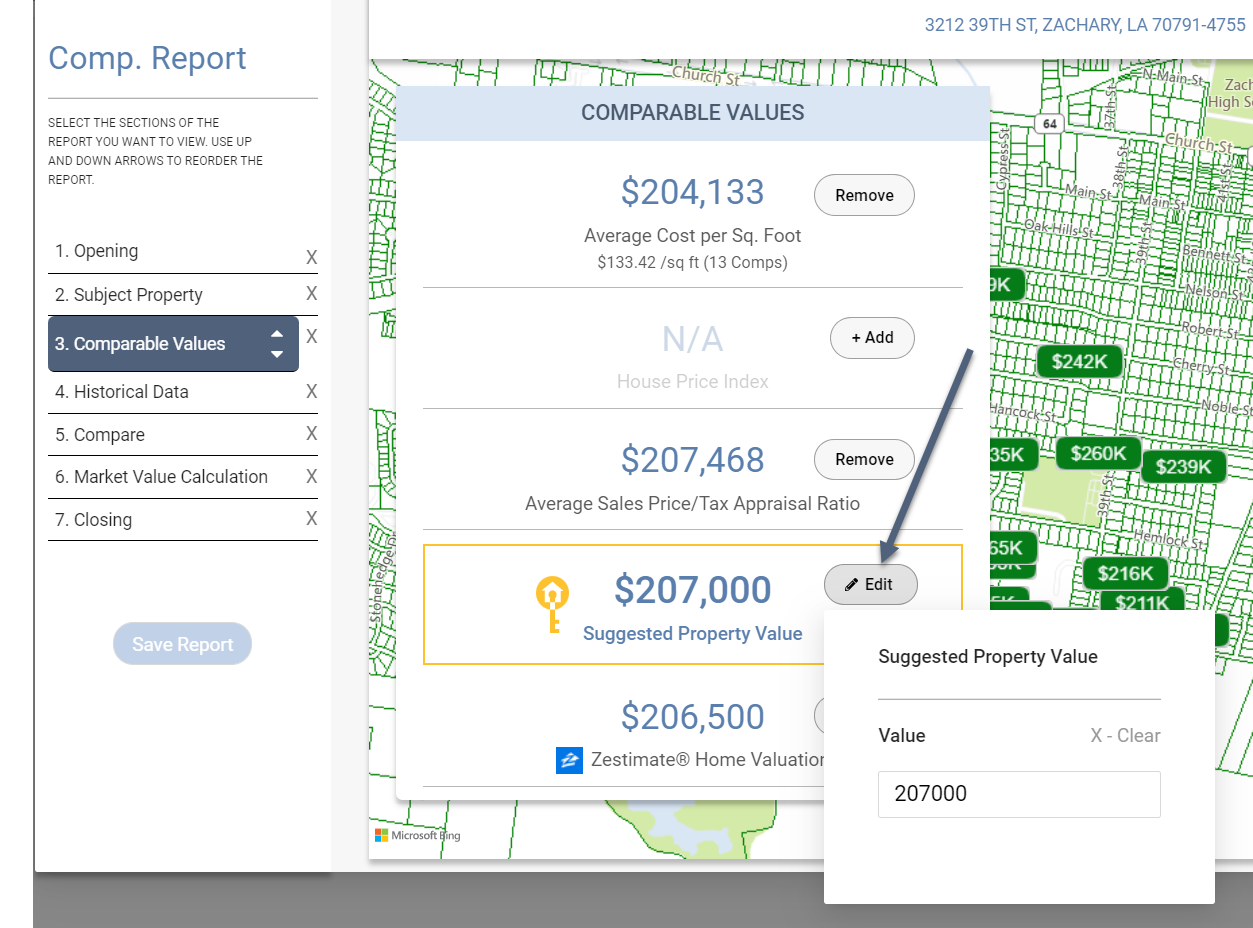Viewport: 1253px width, 928px height.
Task: Click X - Clear to reset value
Action: [x=1125, y=736]
